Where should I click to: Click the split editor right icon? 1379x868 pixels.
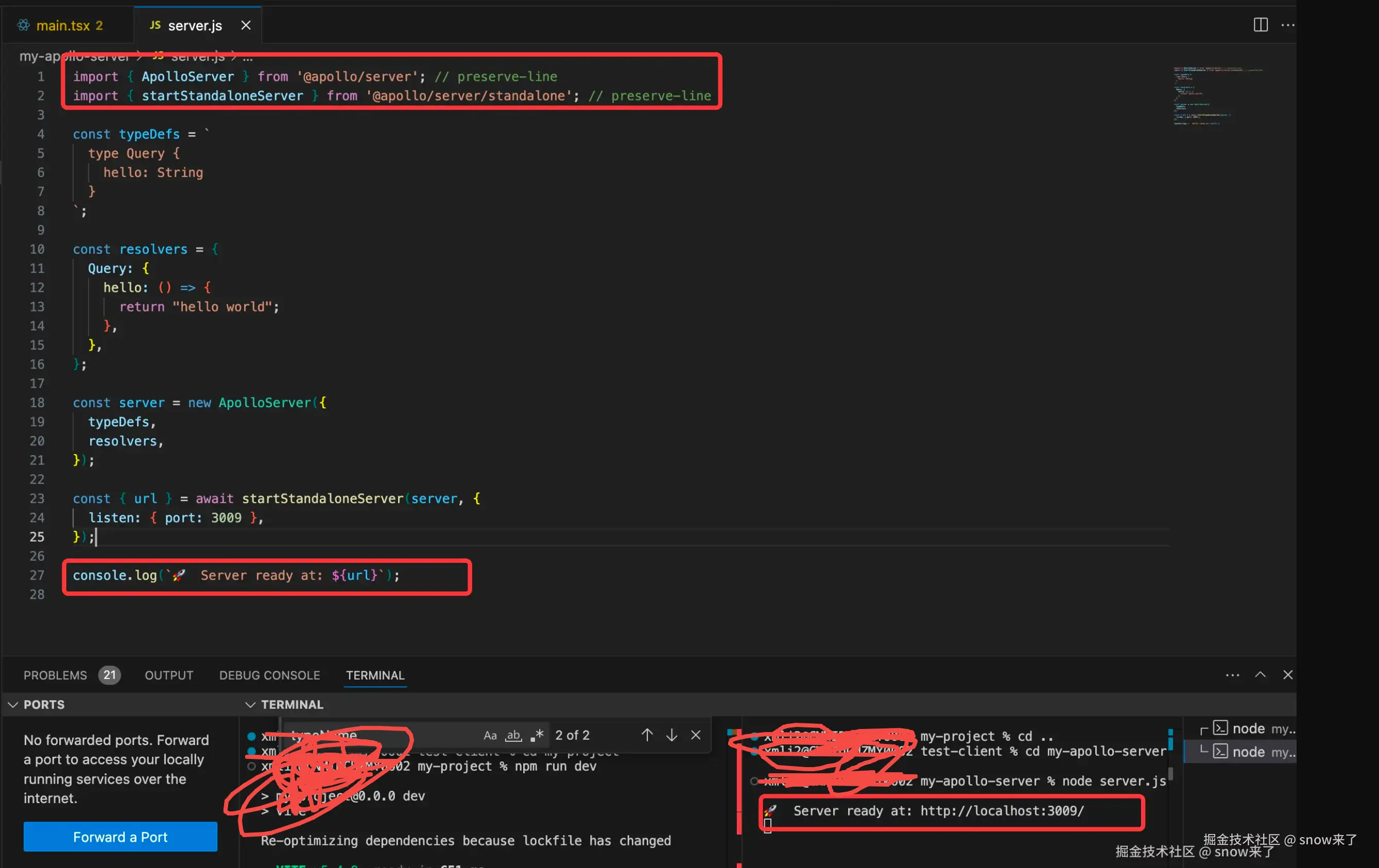pos(1260,25)
